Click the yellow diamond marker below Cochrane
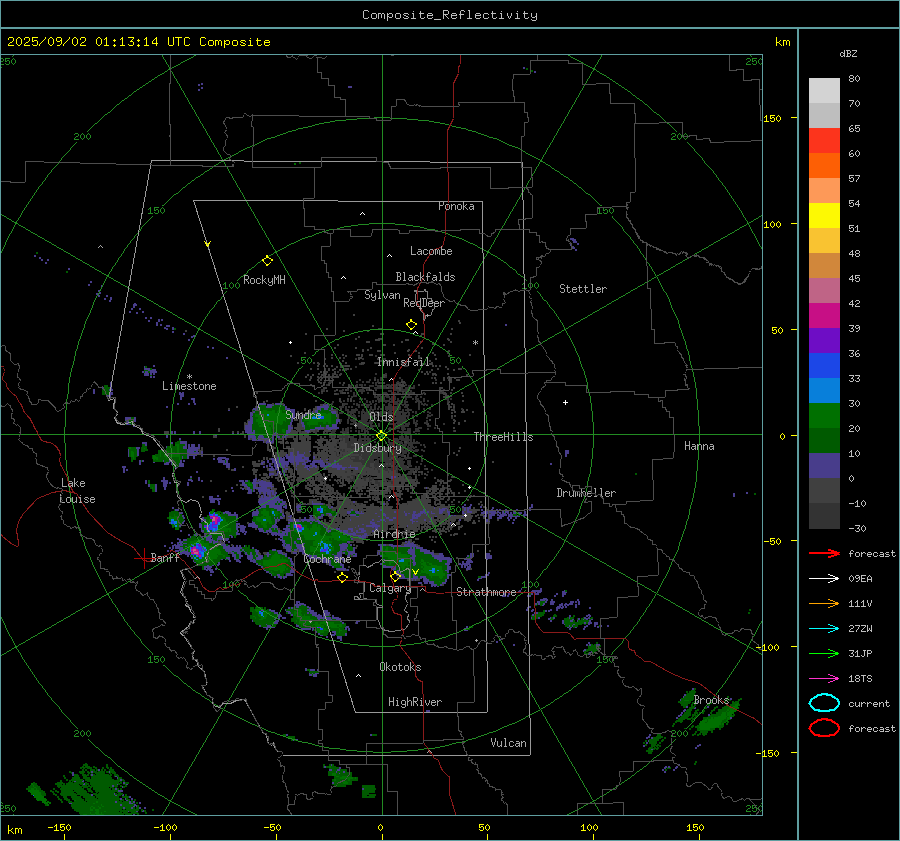 coord(343,577)
